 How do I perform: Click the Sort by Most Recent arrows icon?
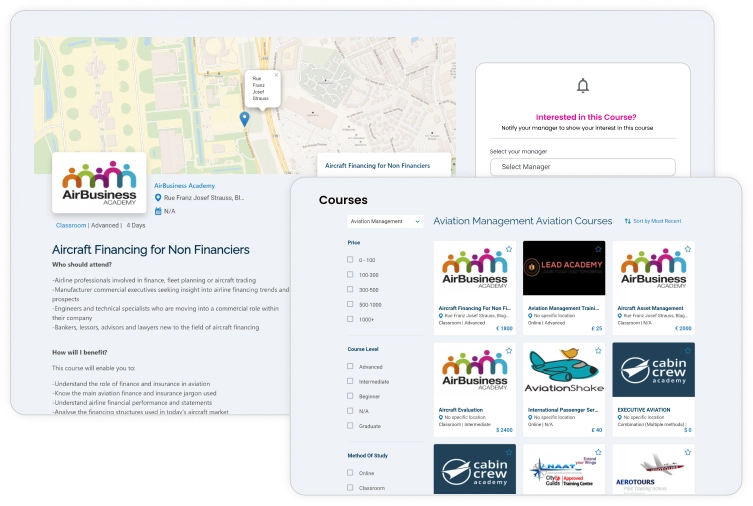628,221
